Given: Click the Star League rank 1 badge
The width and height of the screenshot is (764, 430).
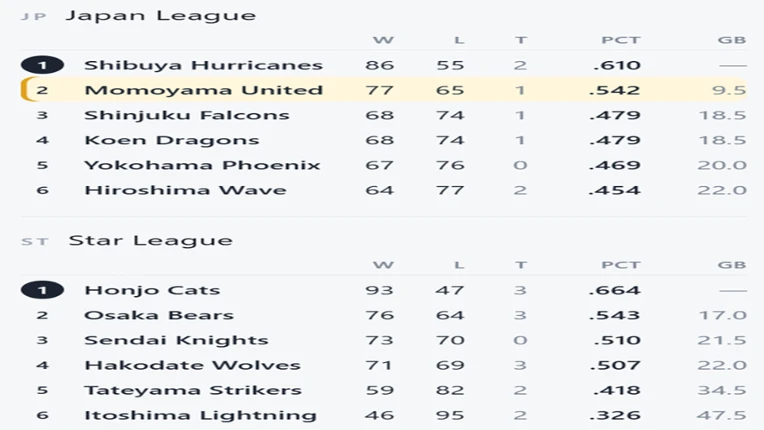Looking at the screenshot, I should pos(42,290).
